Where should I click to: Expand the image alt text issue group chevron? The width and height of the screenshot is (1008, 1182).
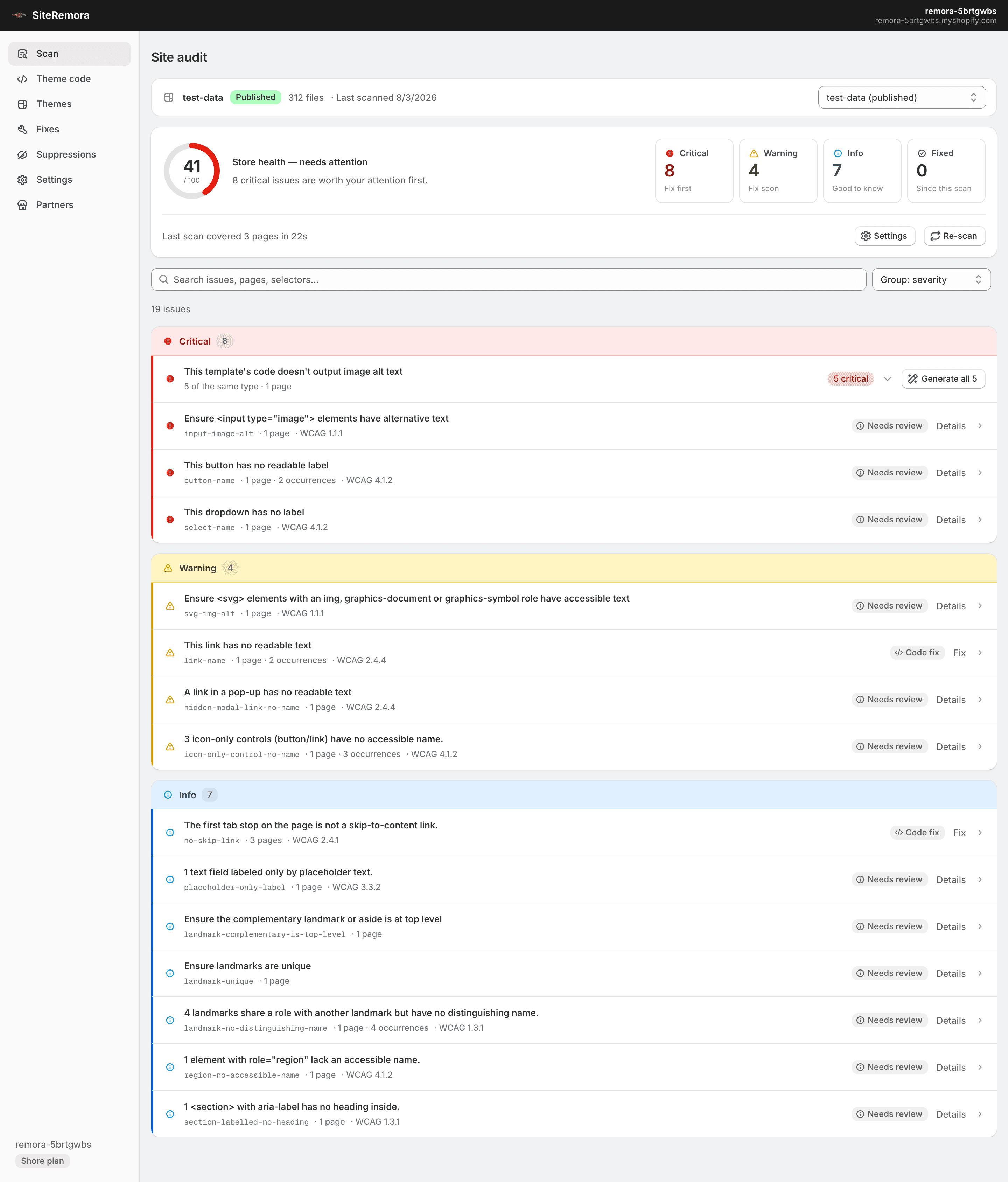click(887, 379)
